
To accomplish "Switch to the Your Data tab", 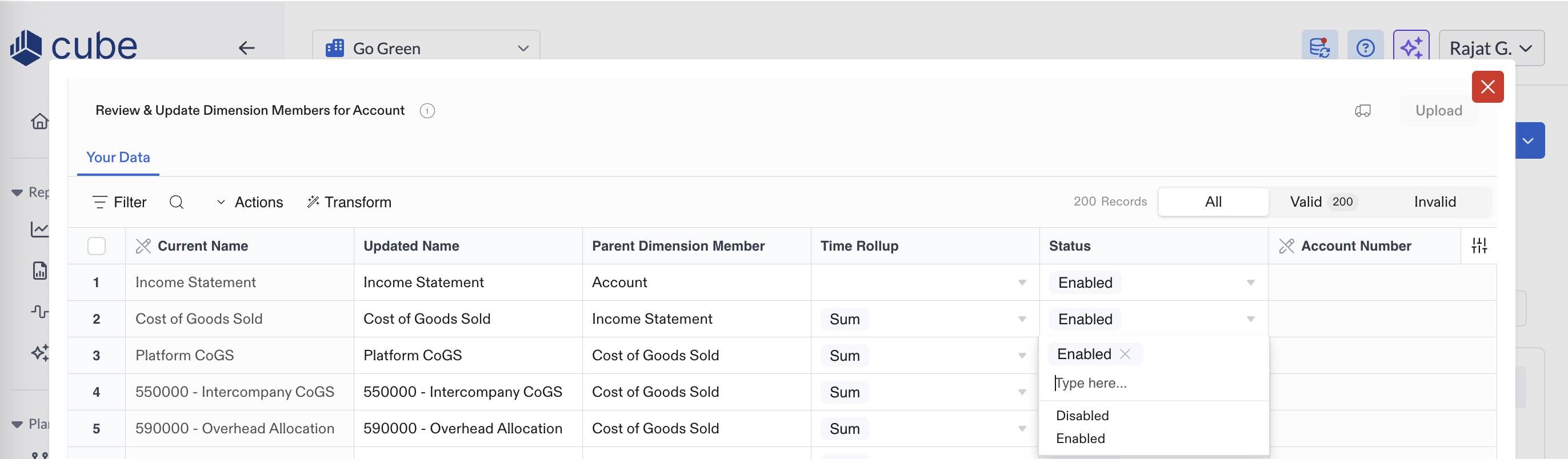I will (118, 158).
